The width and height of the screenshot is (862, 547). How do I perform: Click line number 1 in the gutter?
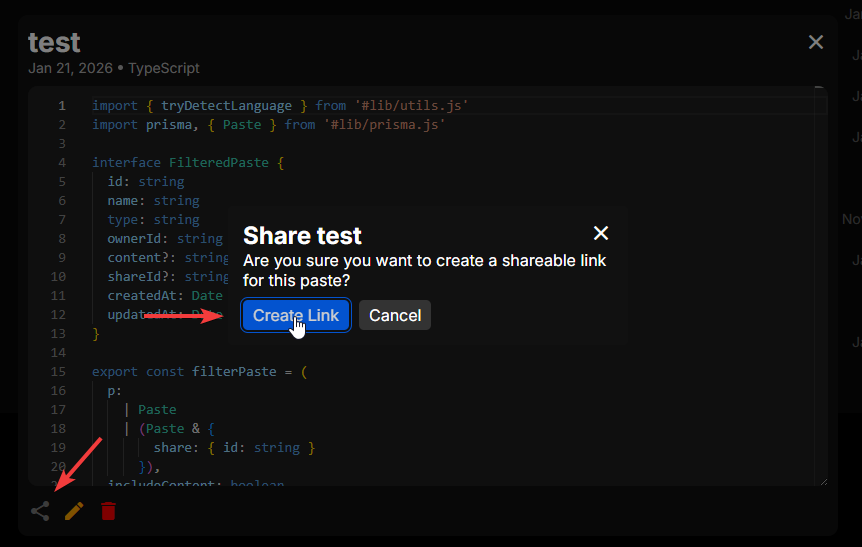(x=62, y=106)
